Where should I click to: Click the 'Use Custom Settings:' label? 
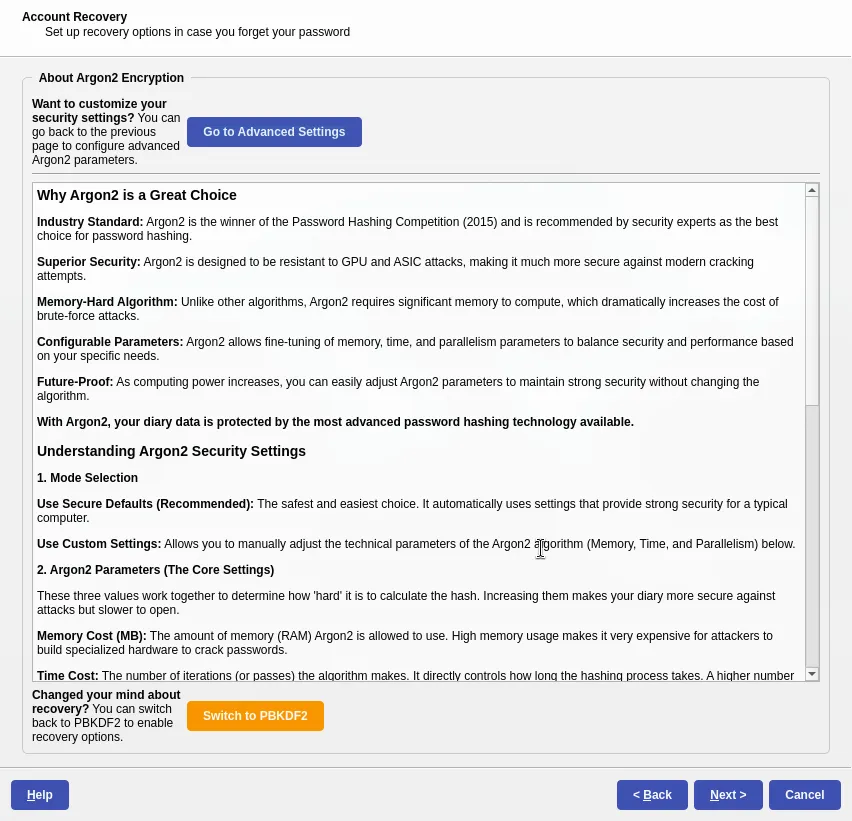point(99,544)
